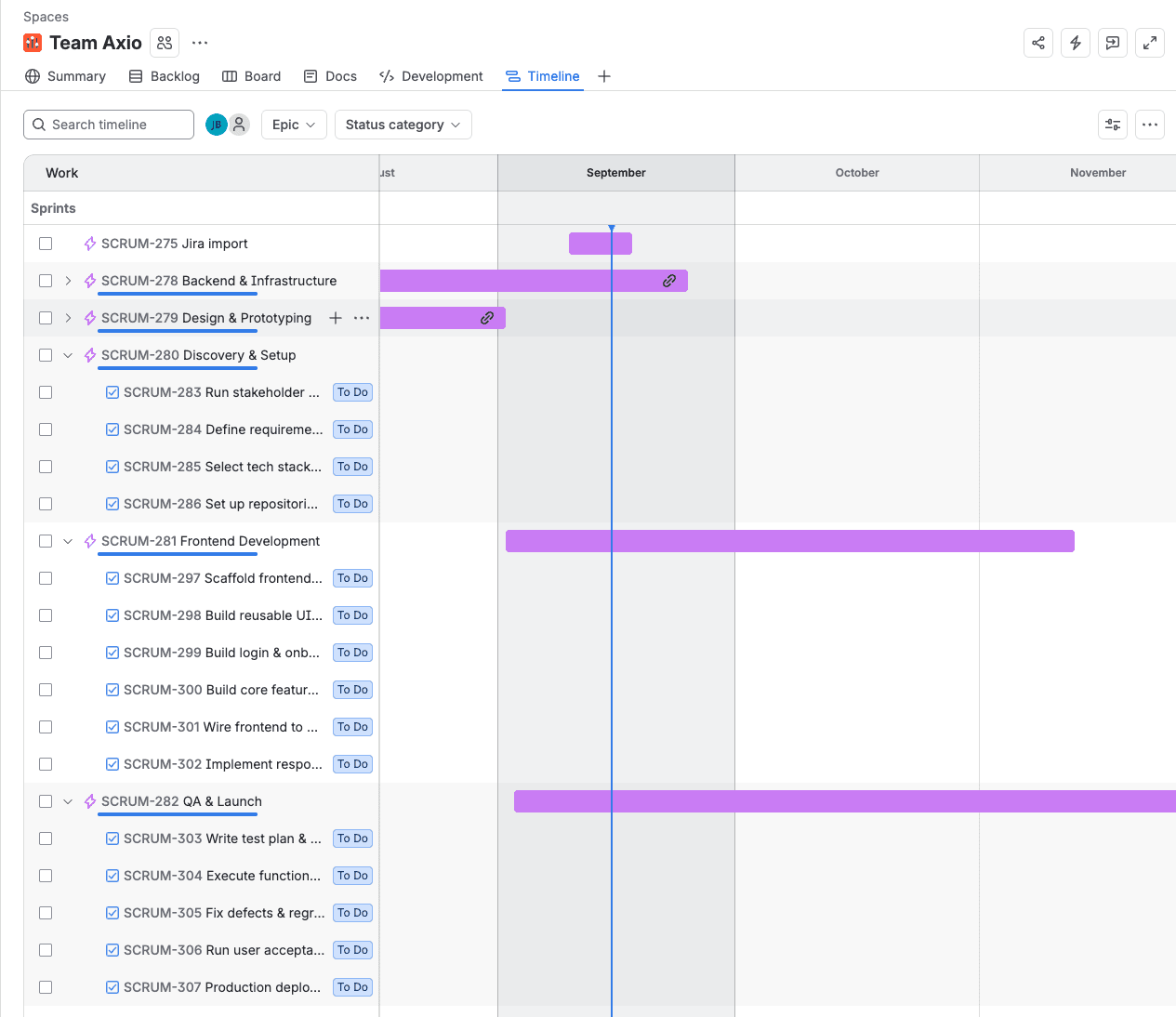Image resolution: width=1176 pixels, height=1017 pixels.
Task: Check the box for SCRUM-280 Discovery & Setup
Action: [46, 355]
